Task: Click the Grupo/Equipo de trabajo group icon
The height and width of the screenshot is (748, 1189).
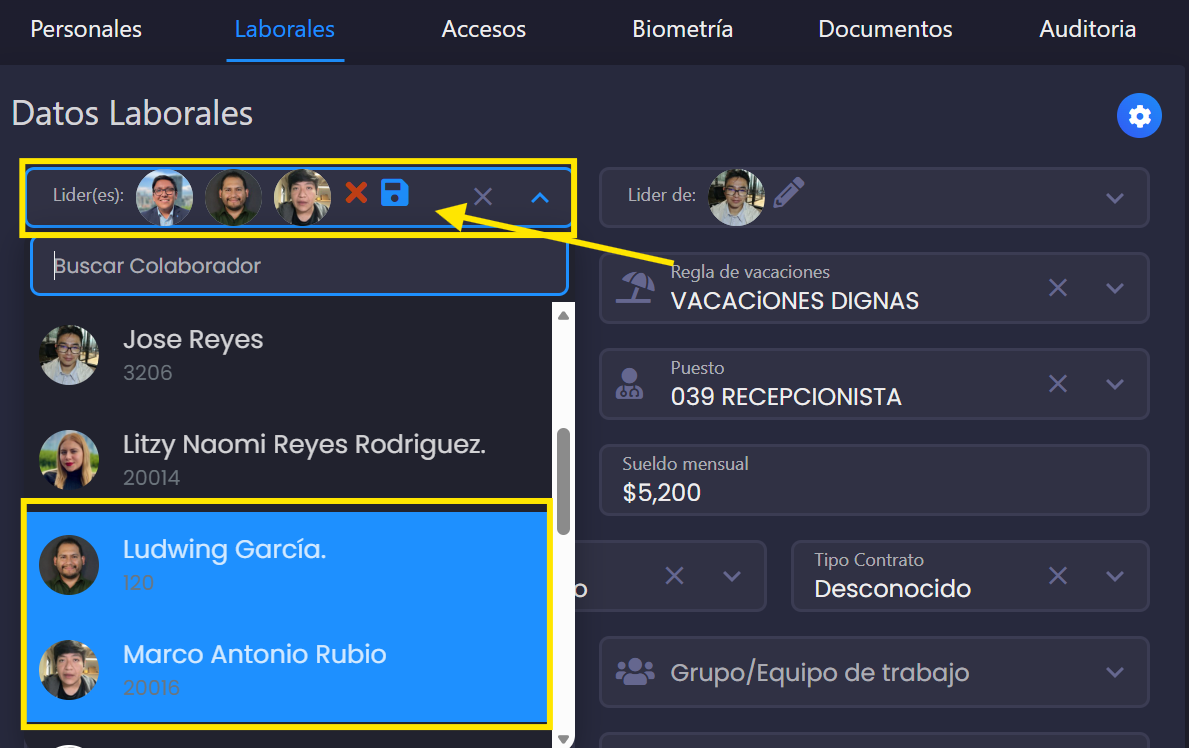Action: click(x=635, y=672)
